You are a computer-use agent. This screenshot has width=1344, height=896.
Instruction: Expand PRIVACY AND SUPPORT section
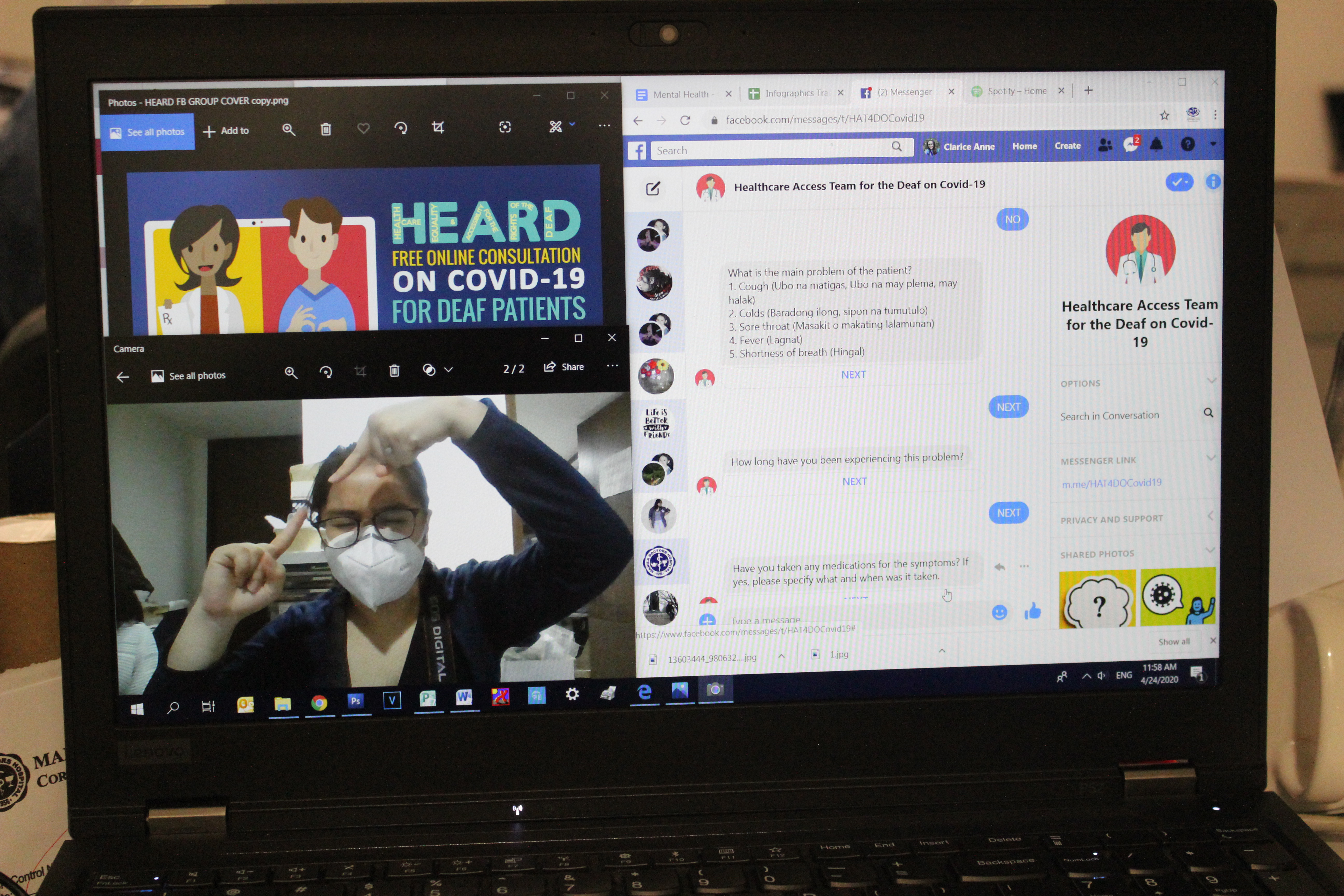[1211, 516]
